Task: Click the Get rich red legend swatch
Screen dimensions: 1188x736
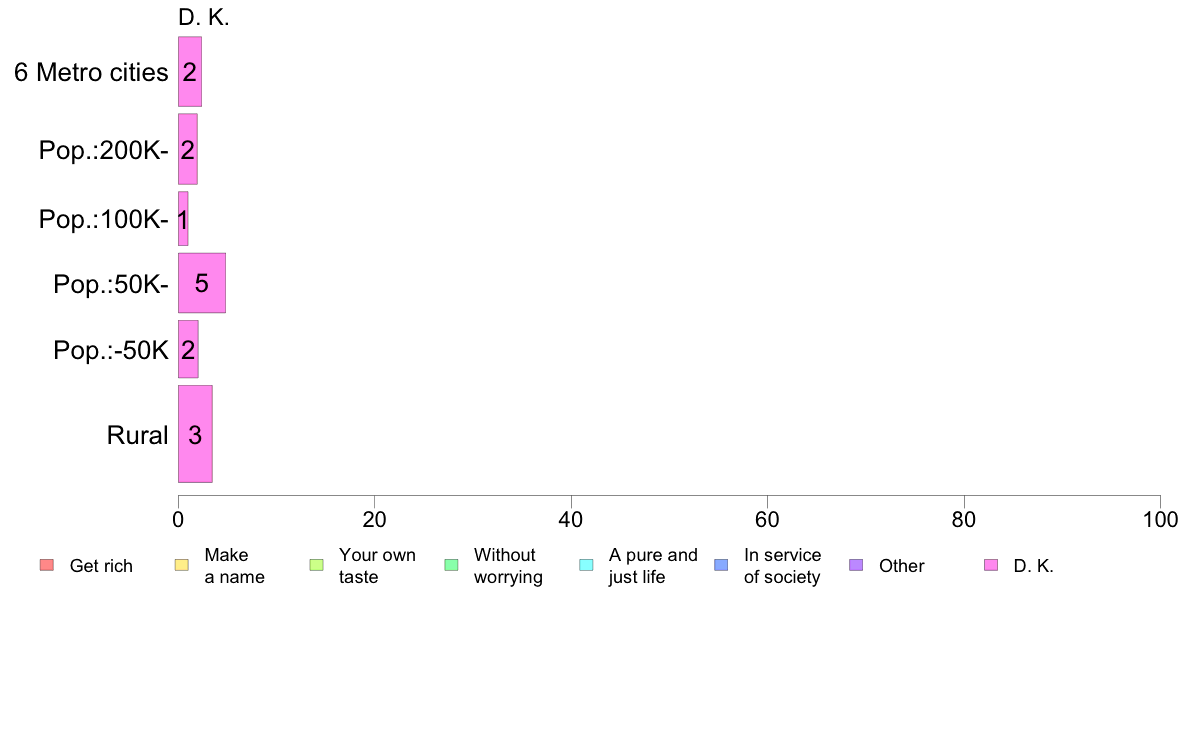Action: (47, 565)
